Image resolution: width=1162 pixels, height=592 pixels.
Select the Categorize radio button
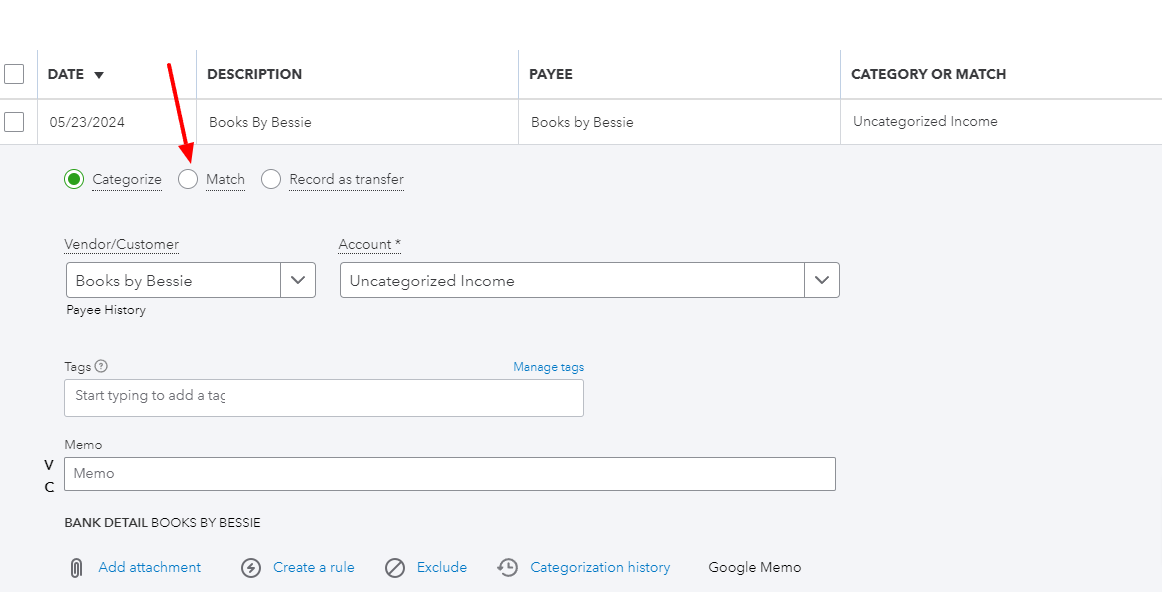[74, 180]
